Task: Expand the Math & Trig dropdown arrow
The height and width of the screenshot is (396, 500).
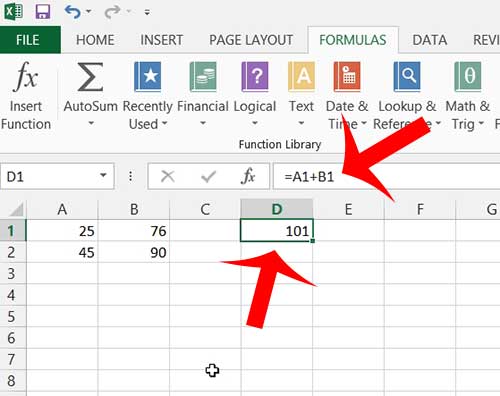Action: (481, 124)
